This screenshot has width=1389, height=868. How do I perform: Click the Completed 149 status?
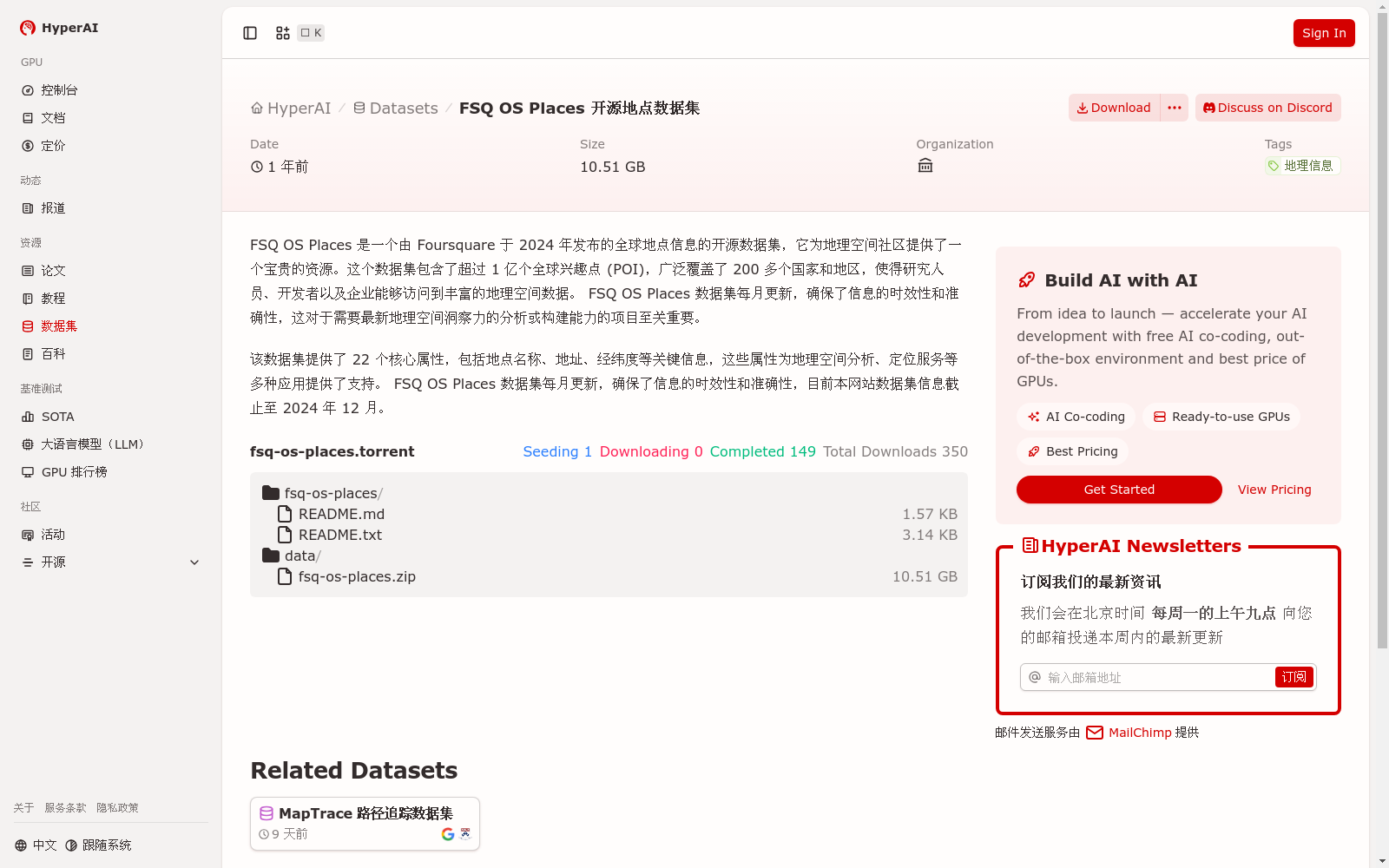point(763,451)
